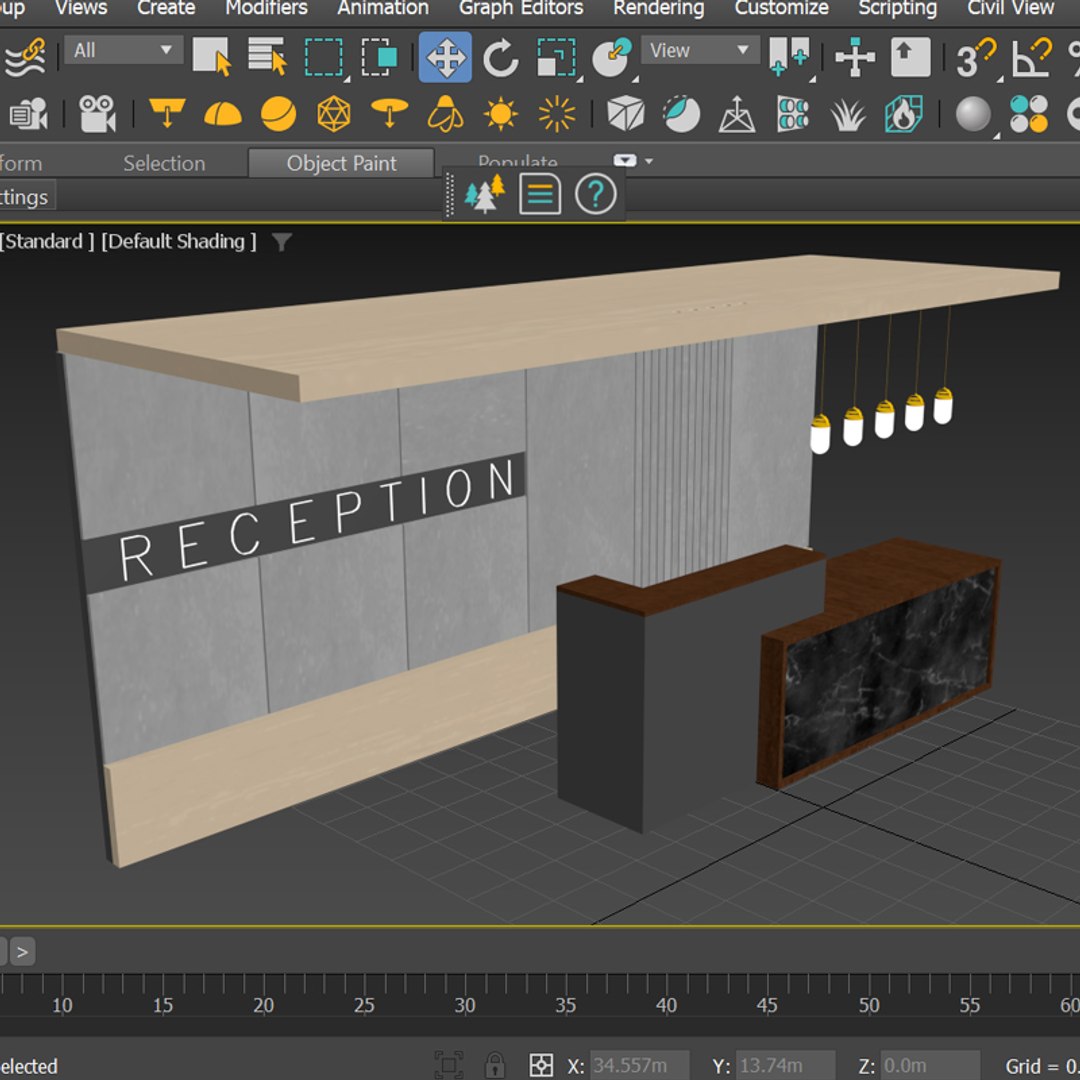Click the teal cube with flame icon

click(x=904, y=114)
